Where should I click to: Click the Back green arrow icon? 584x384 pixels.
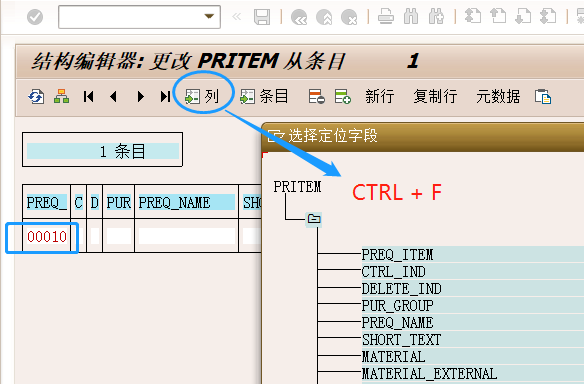(x=298, y=17)
